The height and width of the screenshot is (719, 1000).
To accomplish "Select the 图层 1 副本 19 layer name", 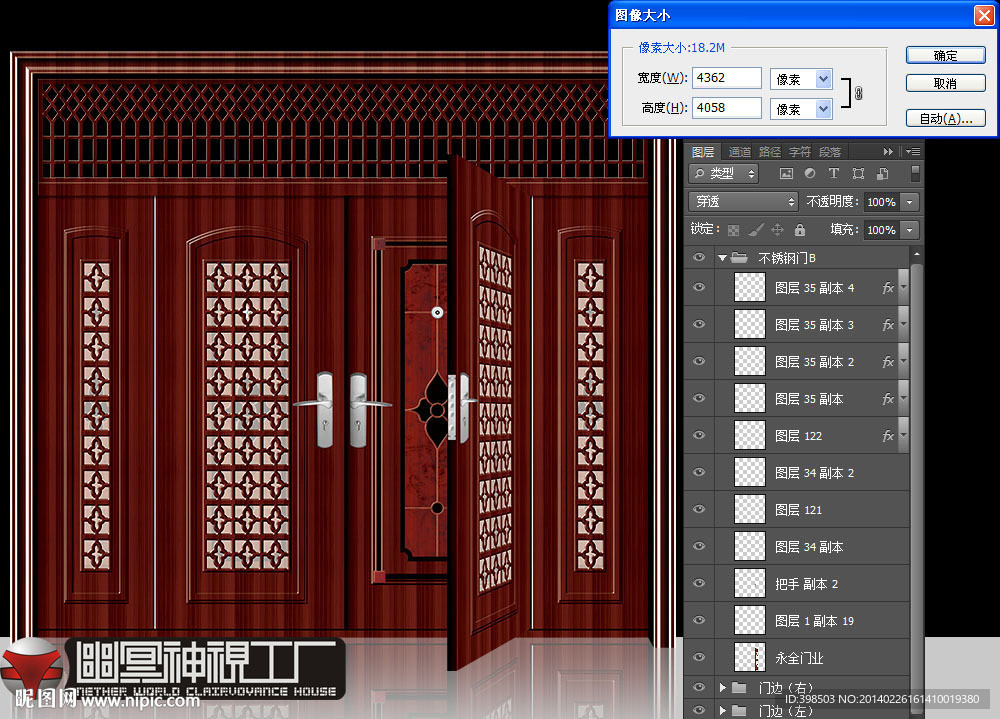I will coord(814,621).
